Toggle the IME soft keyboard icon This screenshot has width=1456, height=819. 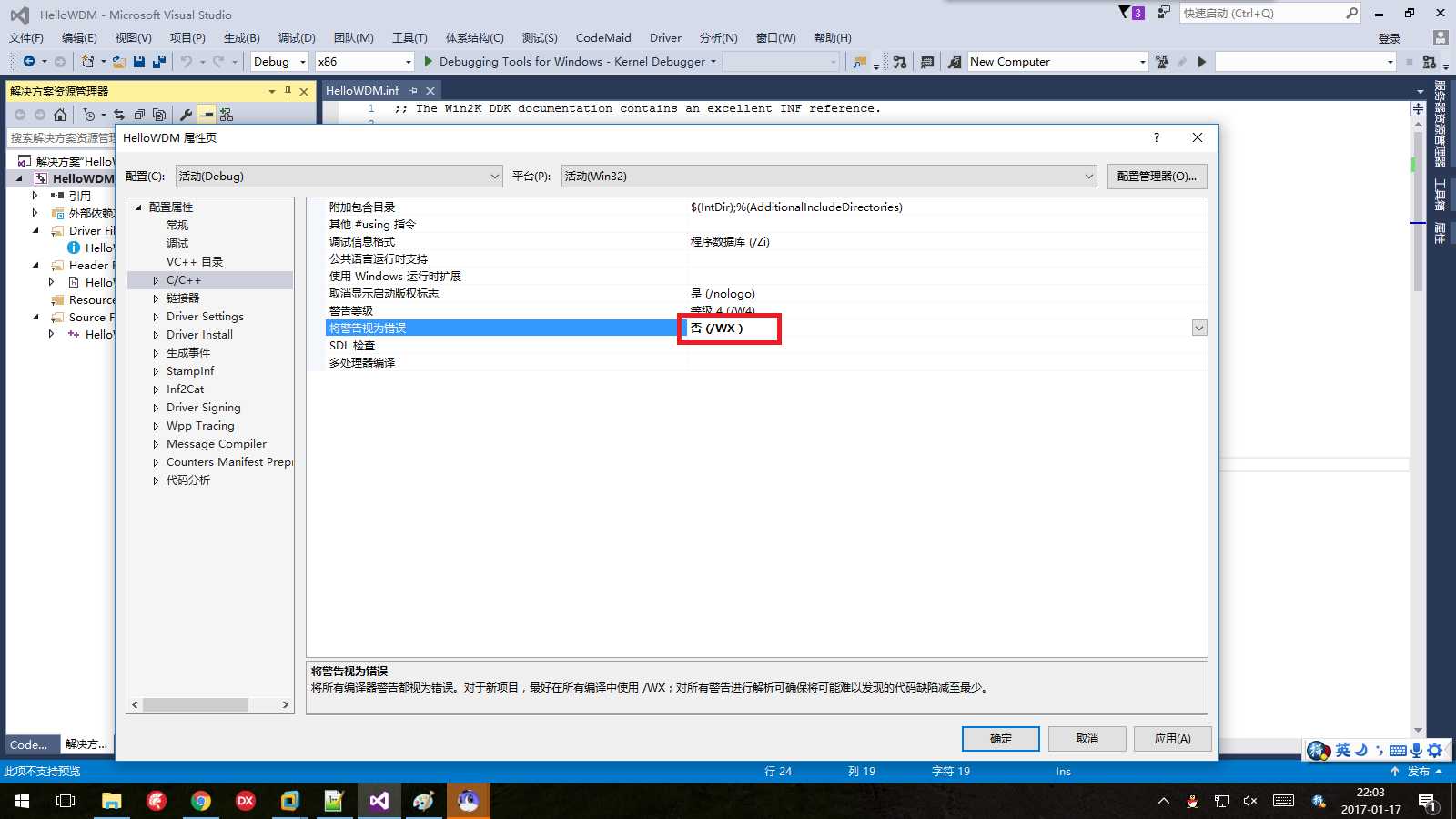[x=1398, y=751]
